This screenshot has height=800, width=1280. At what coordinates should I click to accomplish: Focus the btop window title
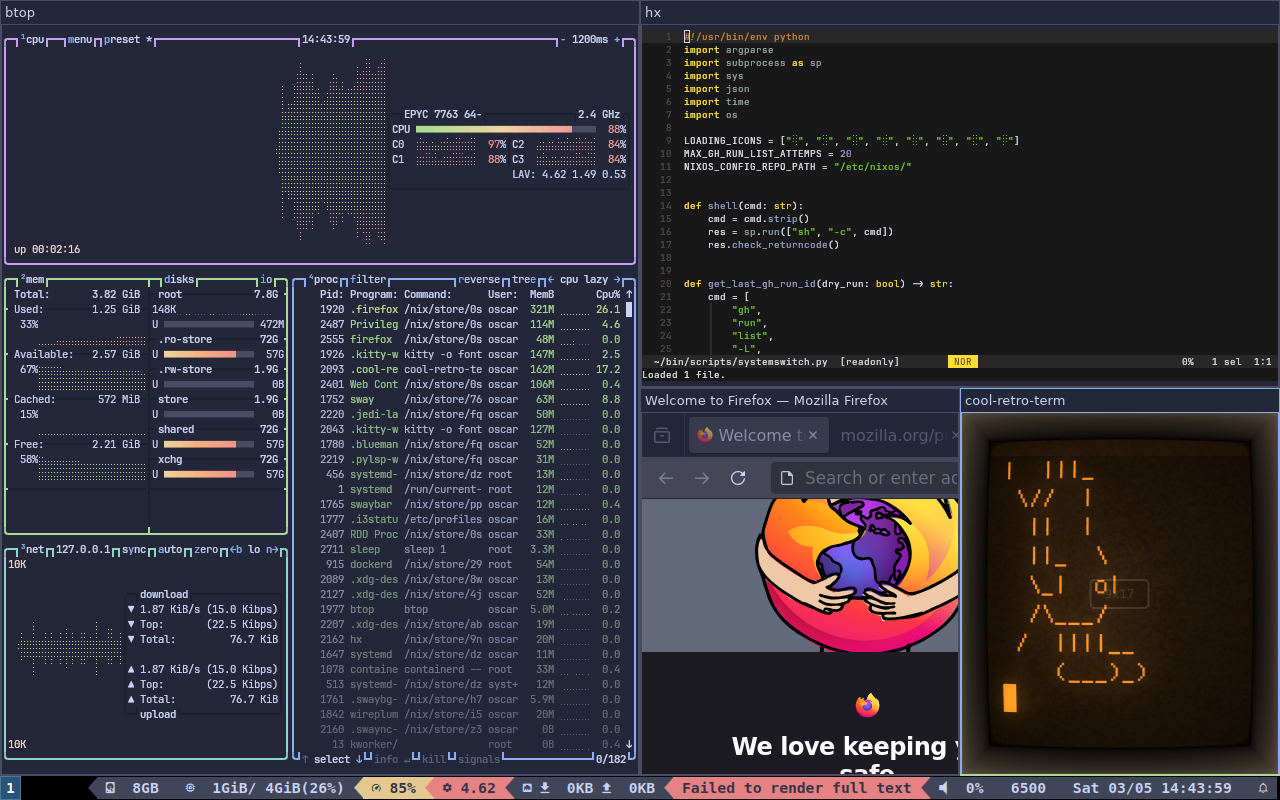click(x=320, y=12)
